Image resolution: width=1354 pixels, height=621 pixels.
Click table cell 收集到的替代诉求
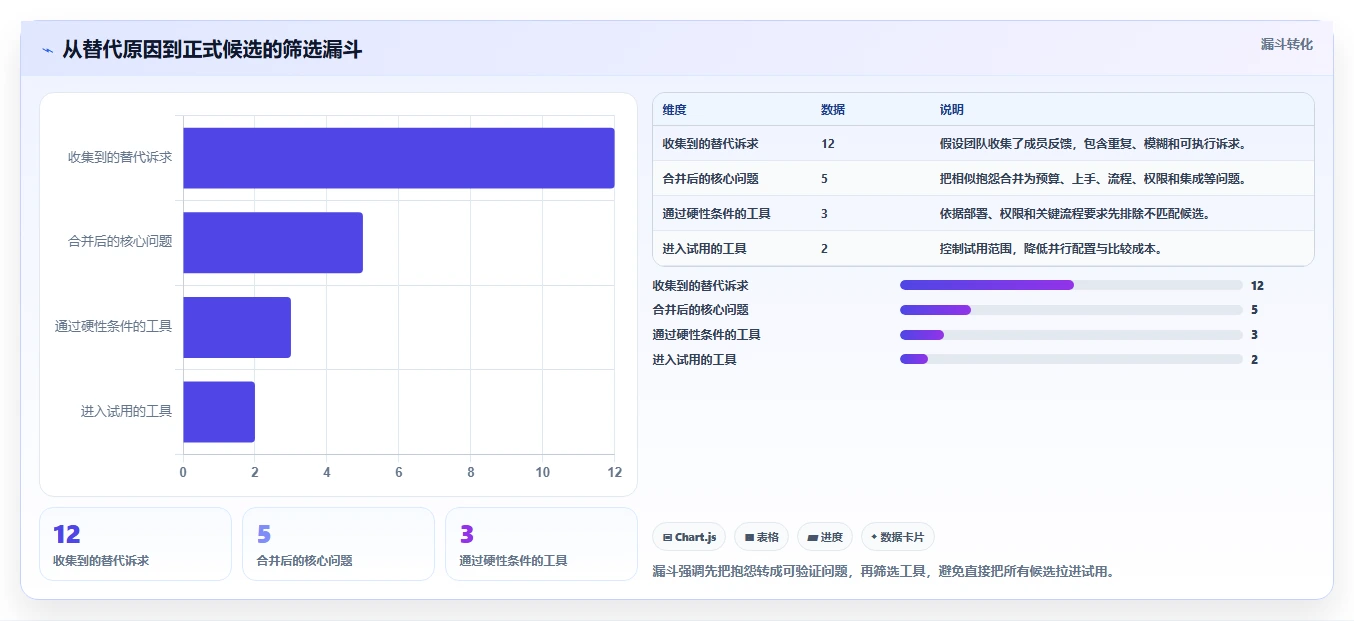pyautogui.click(x=710, y=144)
